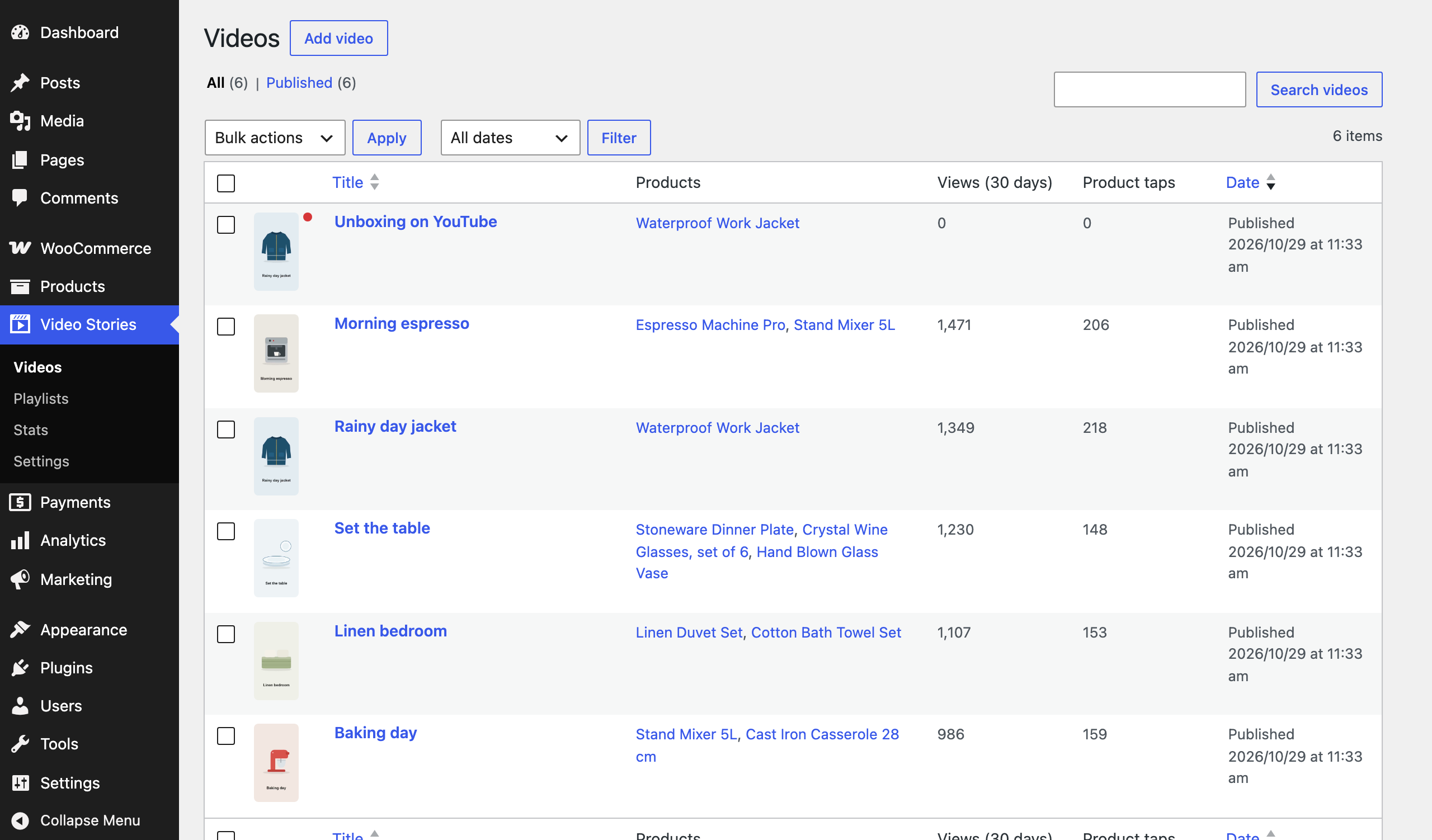Click the Tools wrench icon
The image size is (1432, 840).
(x=20, y=744)
